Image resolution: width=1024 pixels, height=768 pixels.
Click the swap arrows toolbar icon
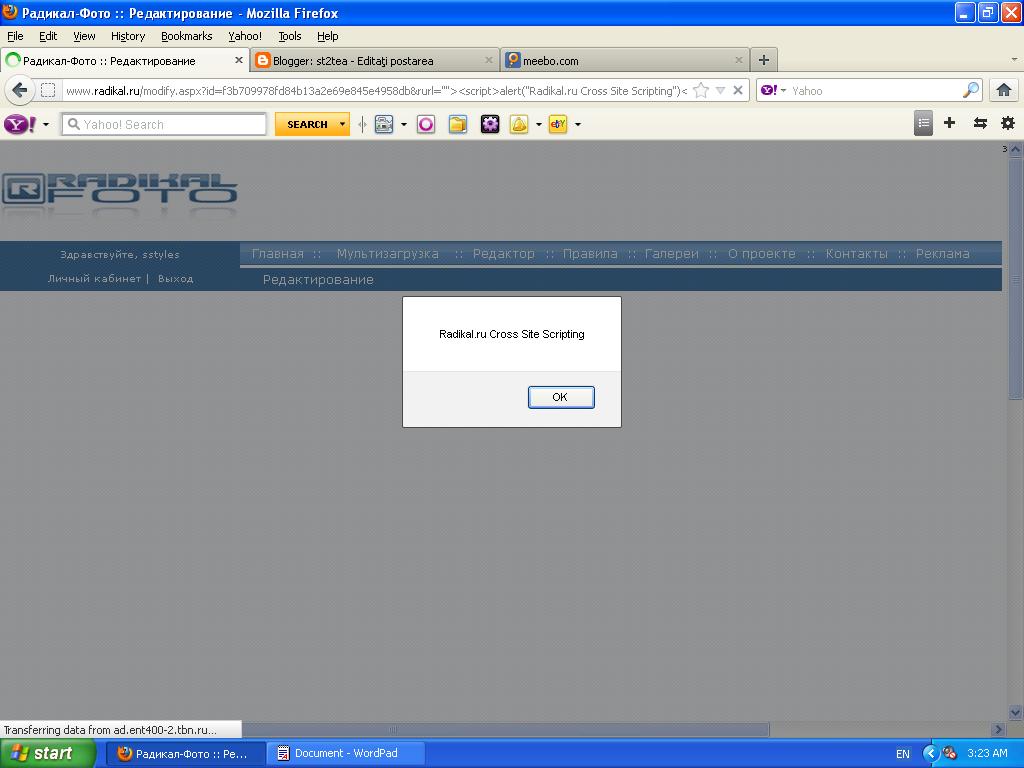click(x=980, y=123)
